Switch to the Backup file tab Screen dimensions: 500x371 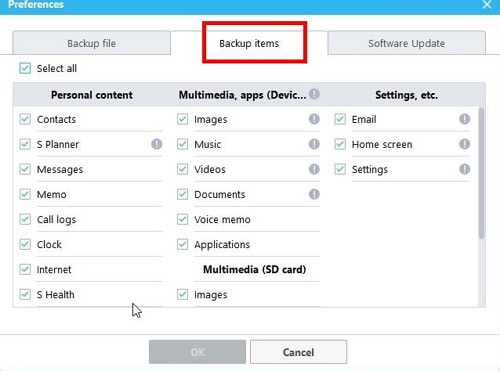92,43
